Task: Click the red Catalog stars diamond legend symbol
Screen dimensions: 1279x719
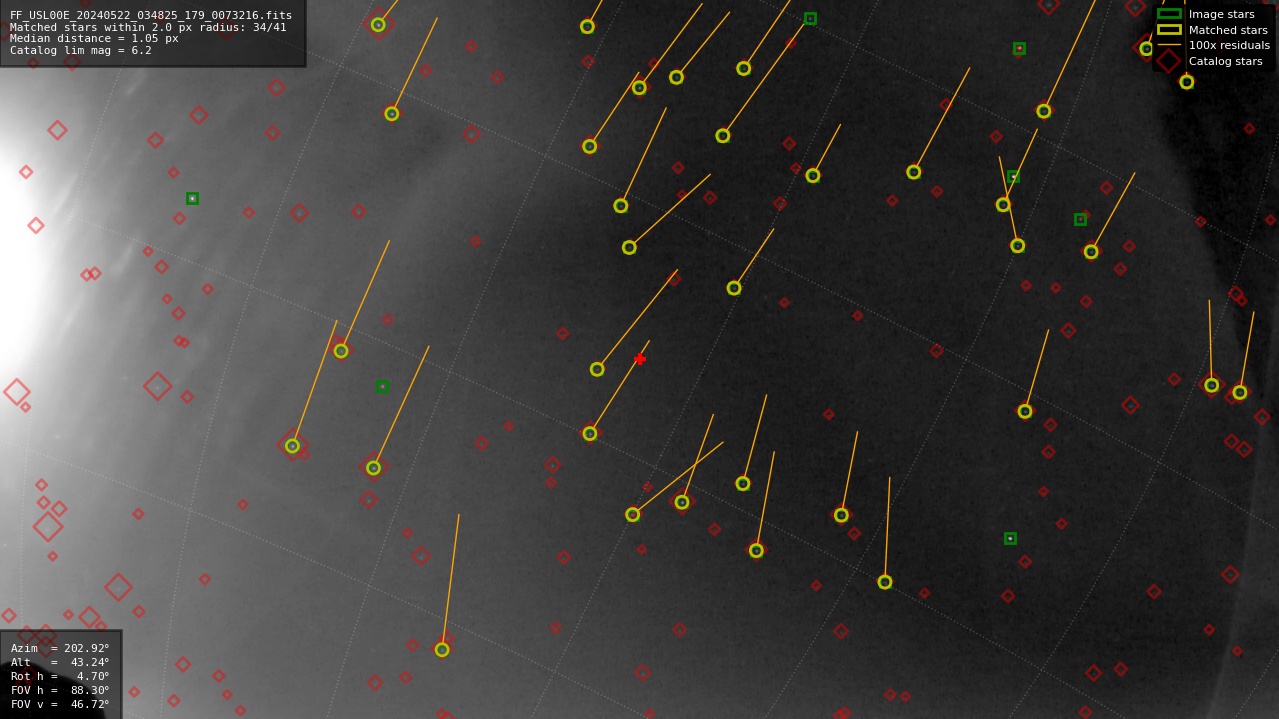Action: [x=1169, y=61]
